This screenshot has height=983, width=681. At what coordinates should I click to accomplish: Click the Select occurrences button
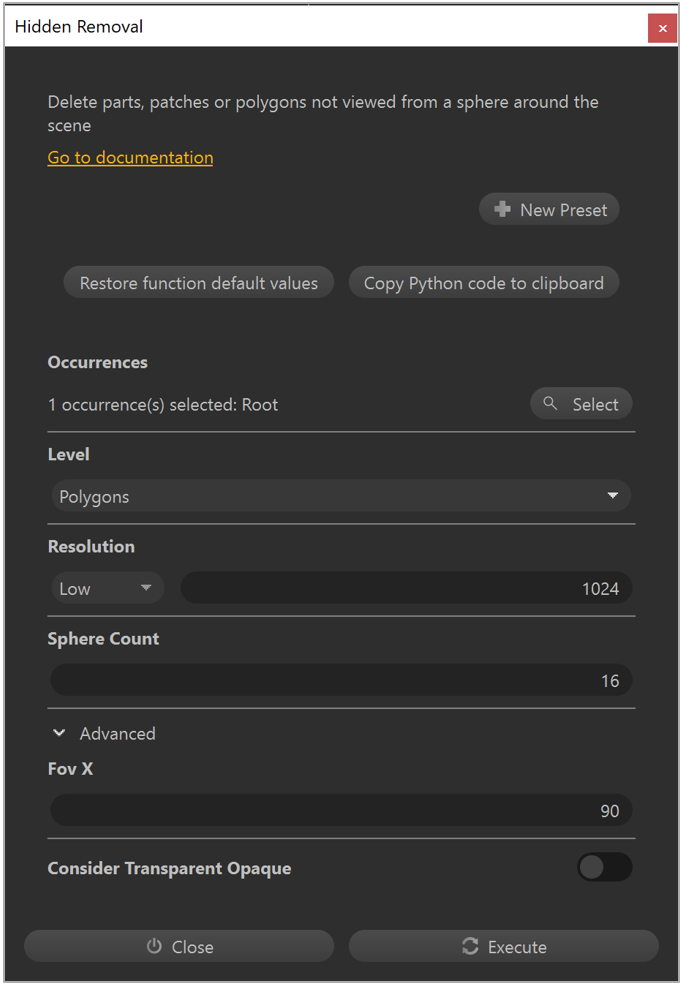tap(581, 404)
